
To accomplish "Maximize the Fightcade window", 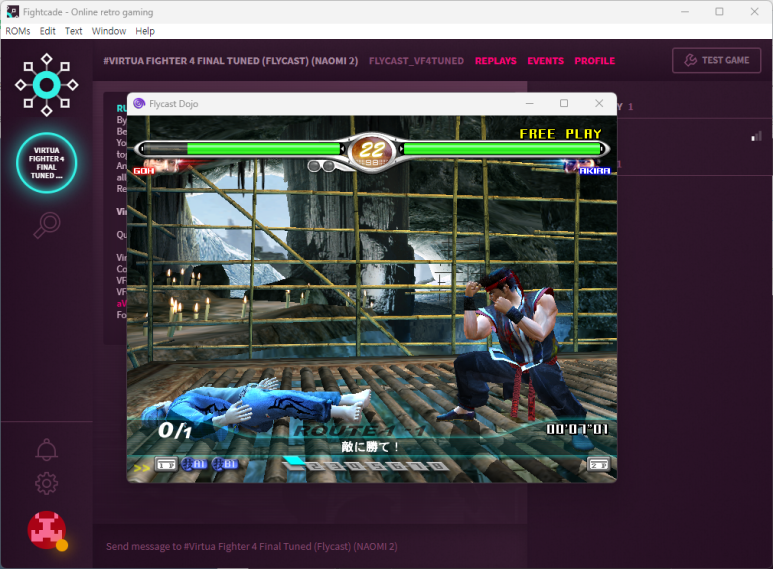I will 719,12.
